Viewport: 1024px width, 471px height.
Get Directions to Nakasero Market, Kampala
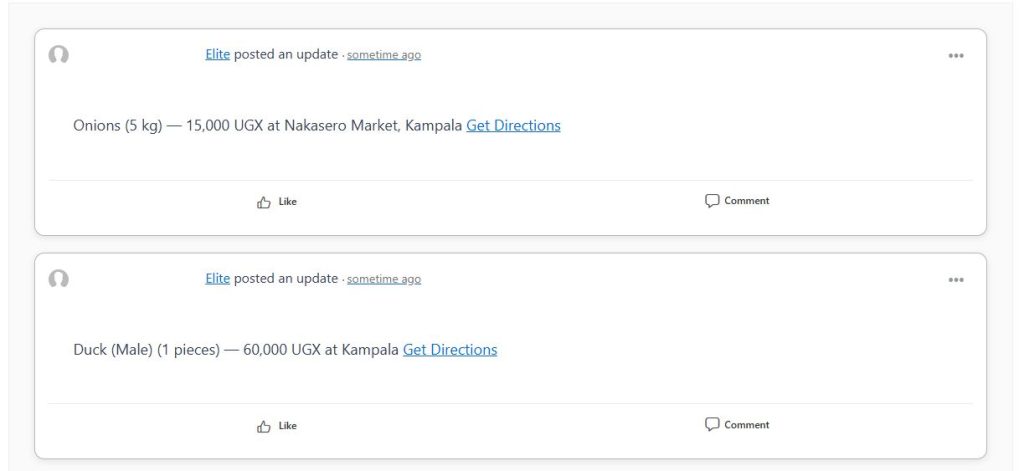[x=513, y=125]
